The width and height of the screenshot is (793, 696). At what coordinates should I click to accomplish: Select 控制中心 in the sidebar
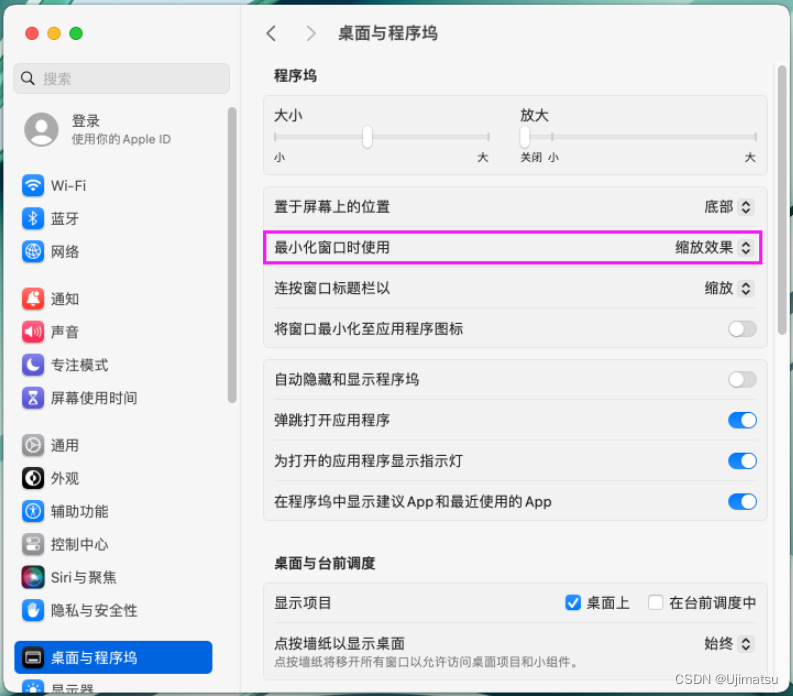79,544
